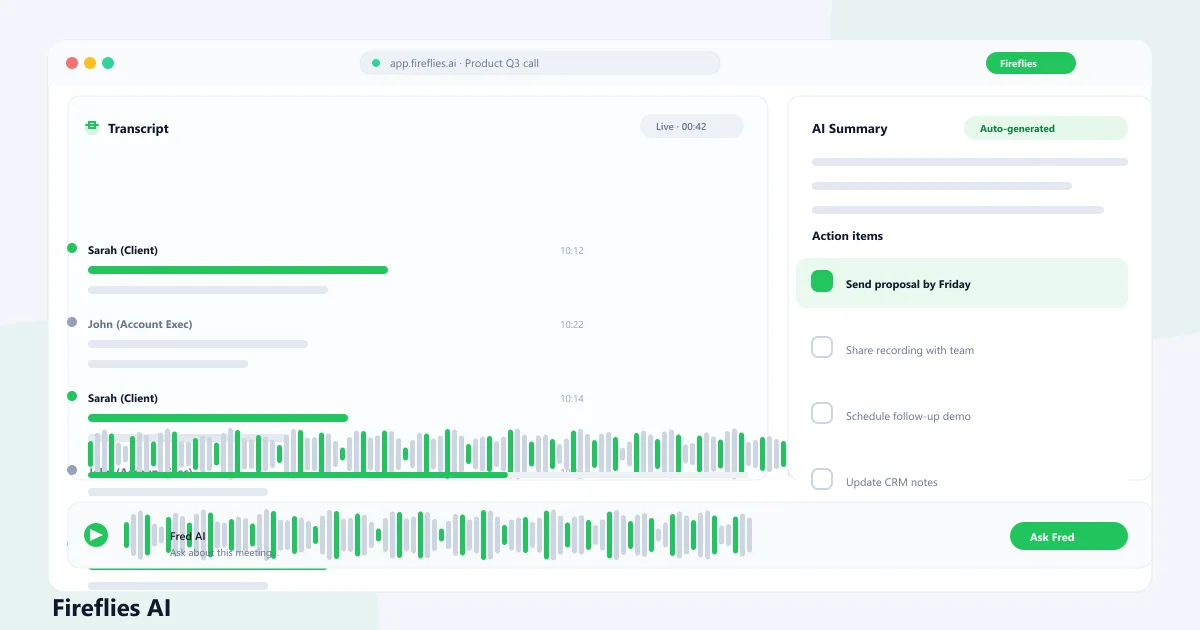The height and width of the screenshot is (630, 1200).
Task: Click the AI Summary heading
Action: (849, 128)
